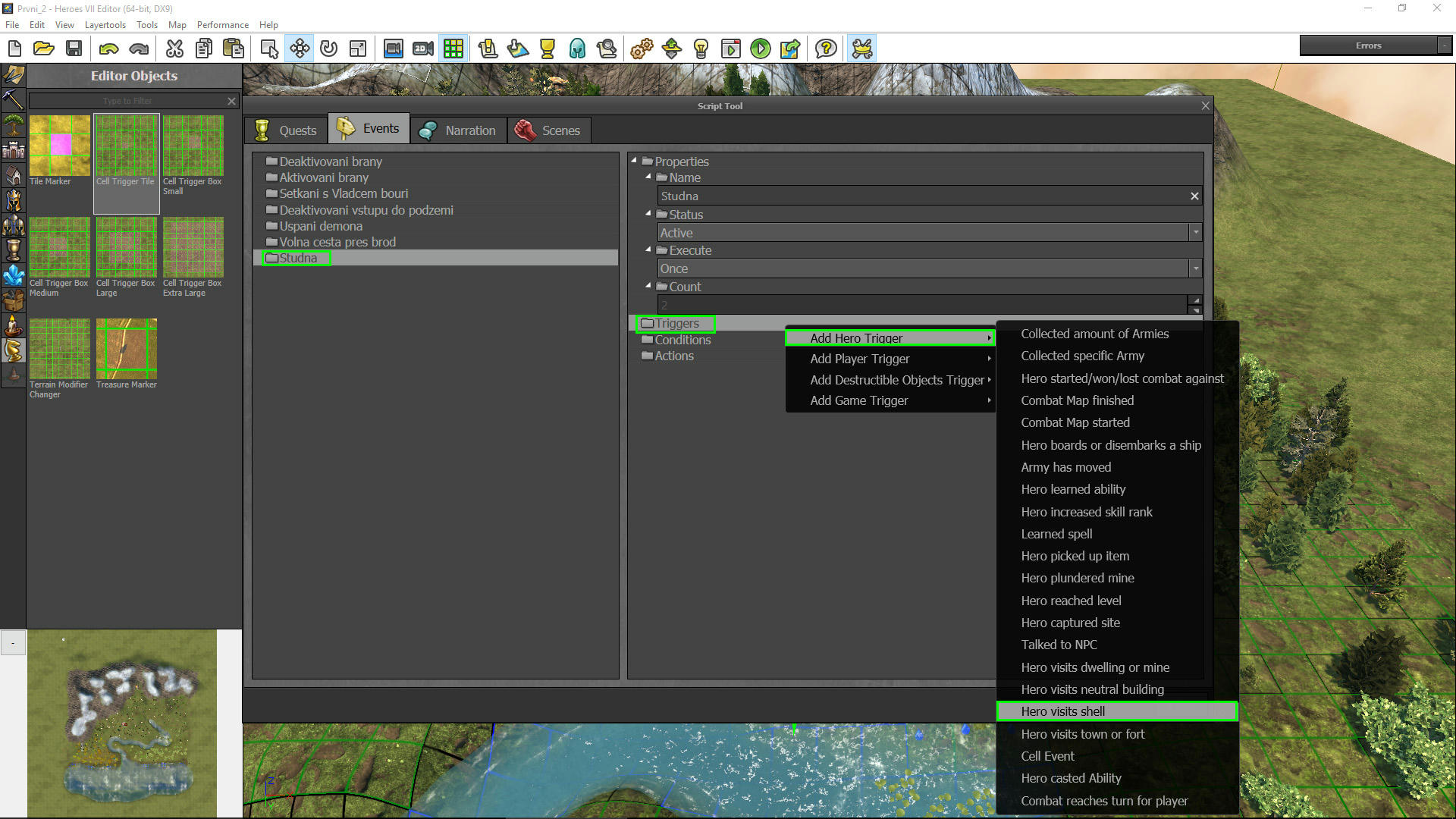
Task: Open the golden trophy objectives icon
Action: point(547,49)
